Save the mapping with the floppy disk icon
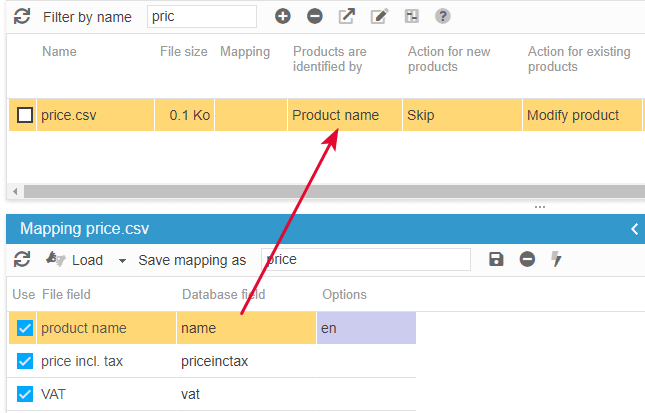645x413 pixels. (x=496, y=260)
